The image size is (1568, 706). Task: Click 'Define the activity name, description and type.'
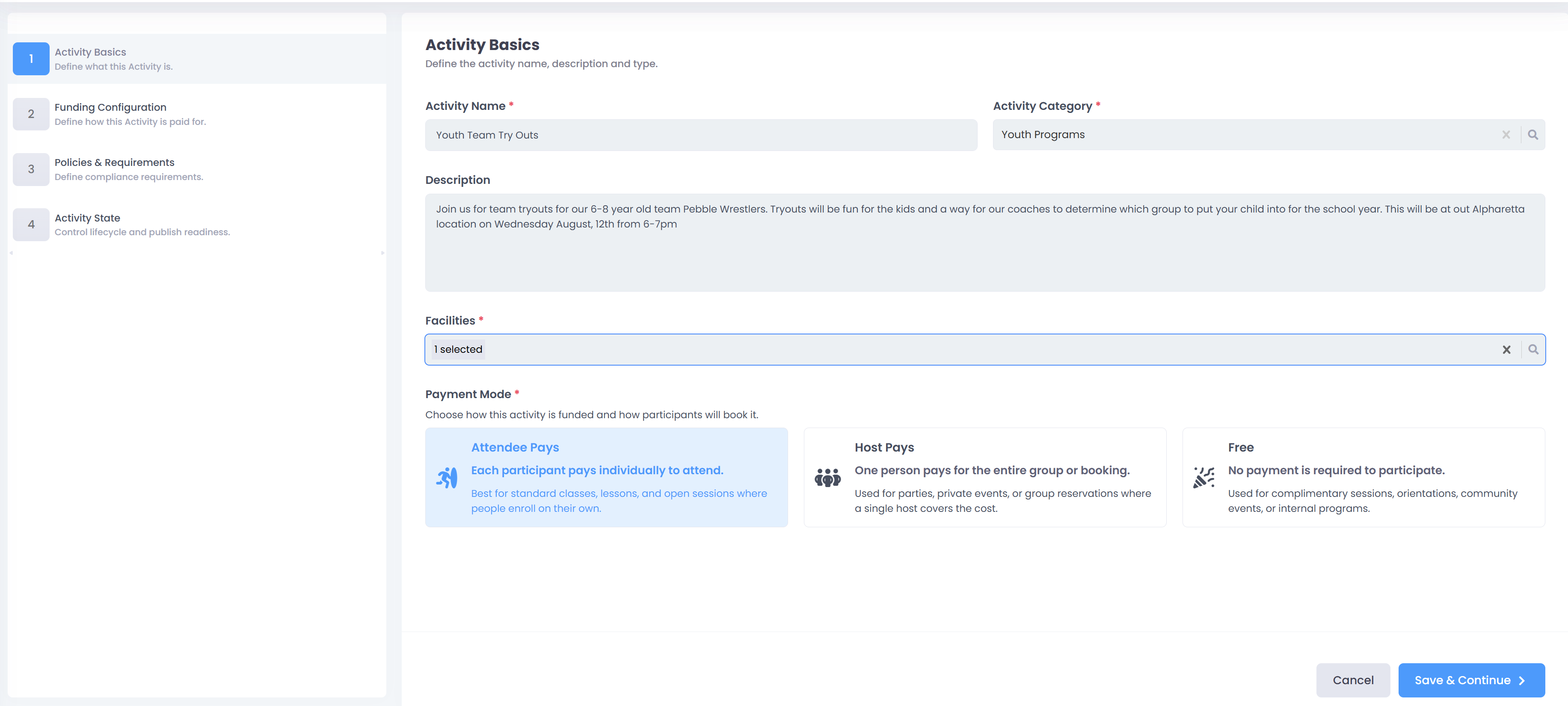pos(541,64)
